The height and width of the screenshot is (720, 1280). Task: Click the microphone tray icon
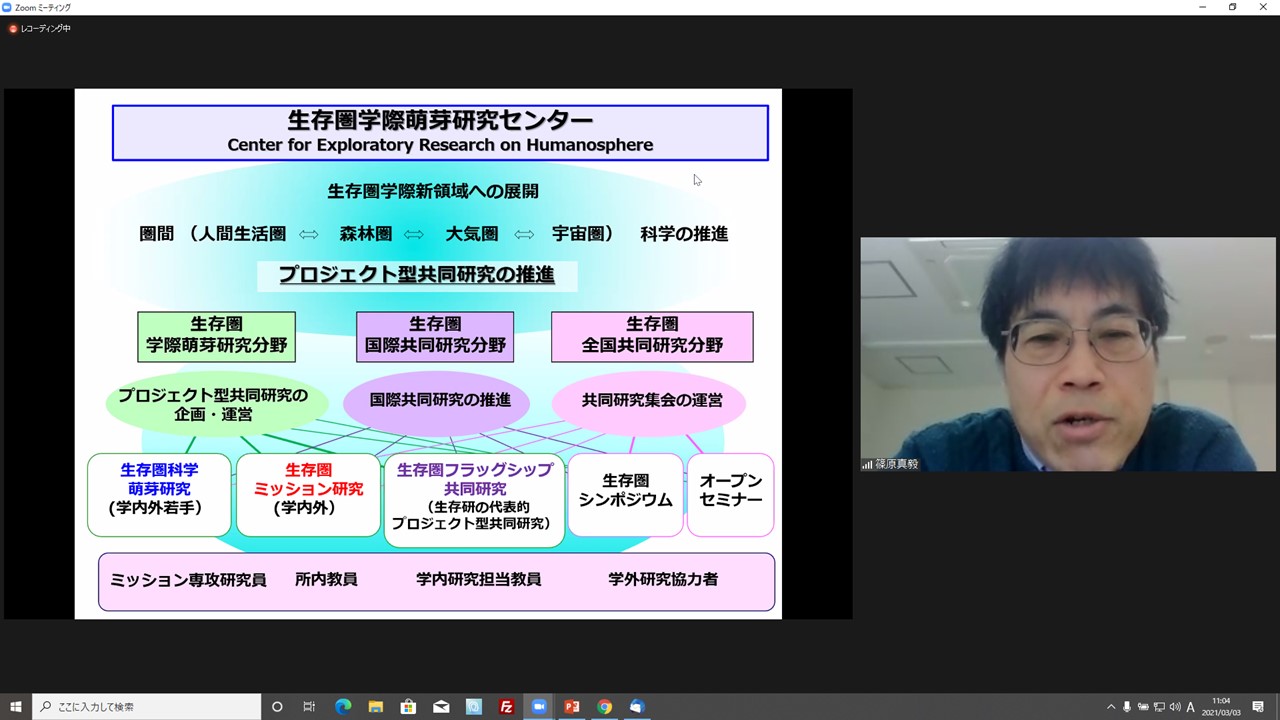[x=1127, y=706]
